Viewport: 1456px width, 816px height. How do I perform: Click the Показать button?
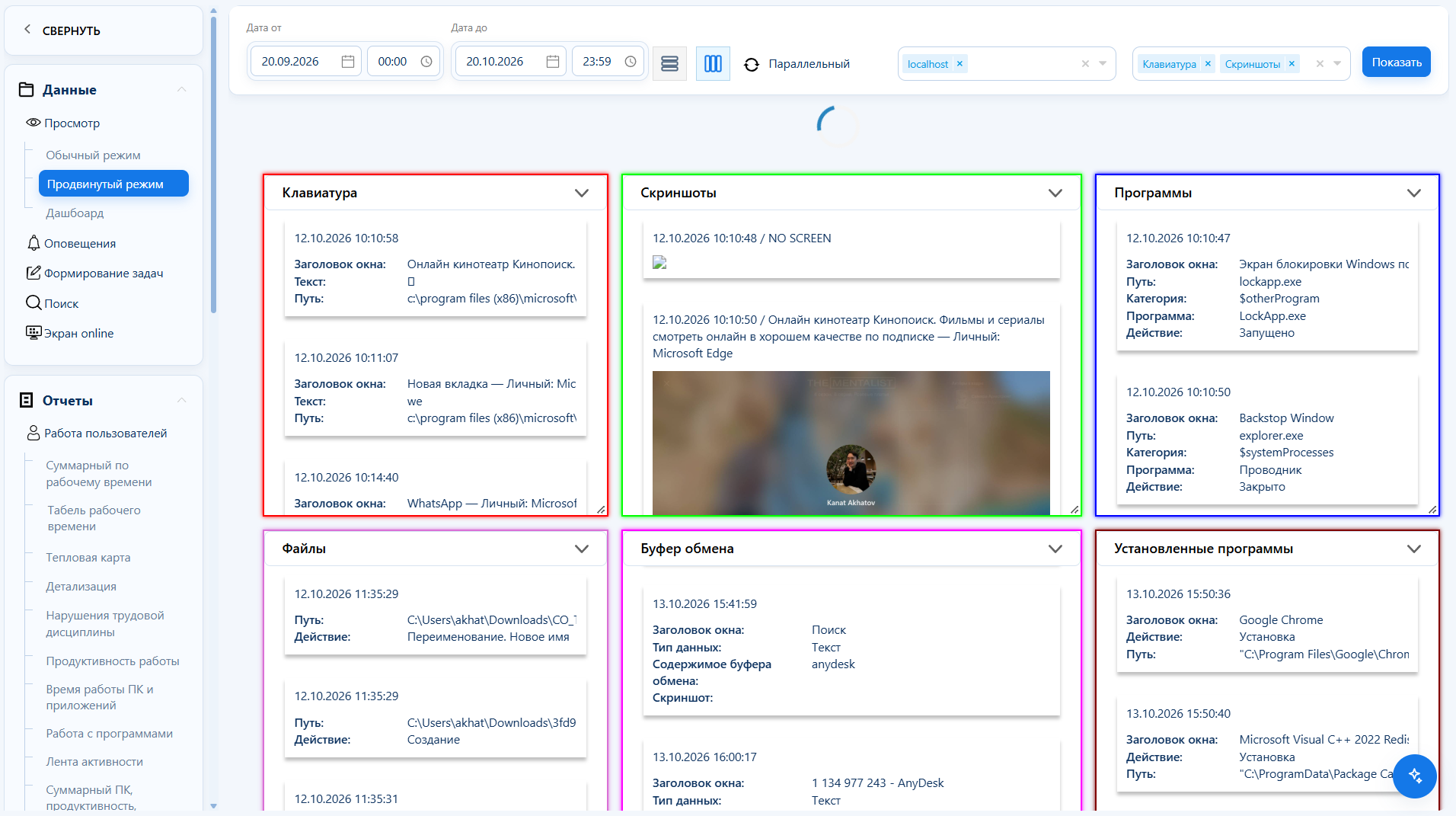point(1397,62)
